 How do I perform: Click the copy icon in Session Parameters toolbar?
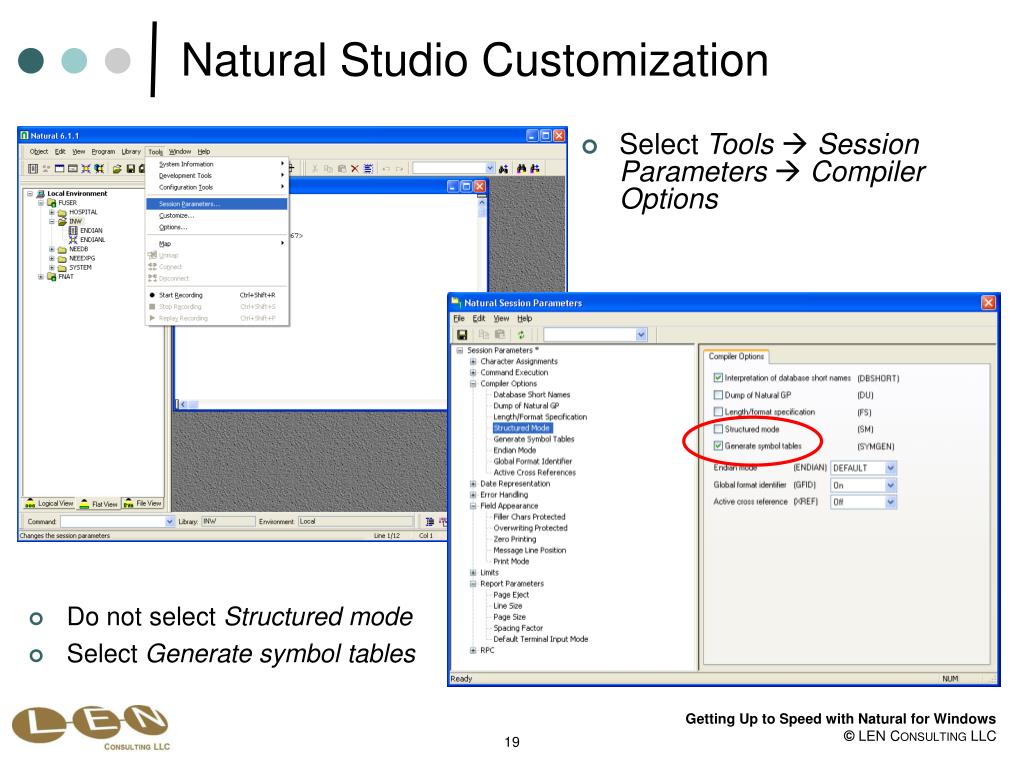tap(483, 335)
